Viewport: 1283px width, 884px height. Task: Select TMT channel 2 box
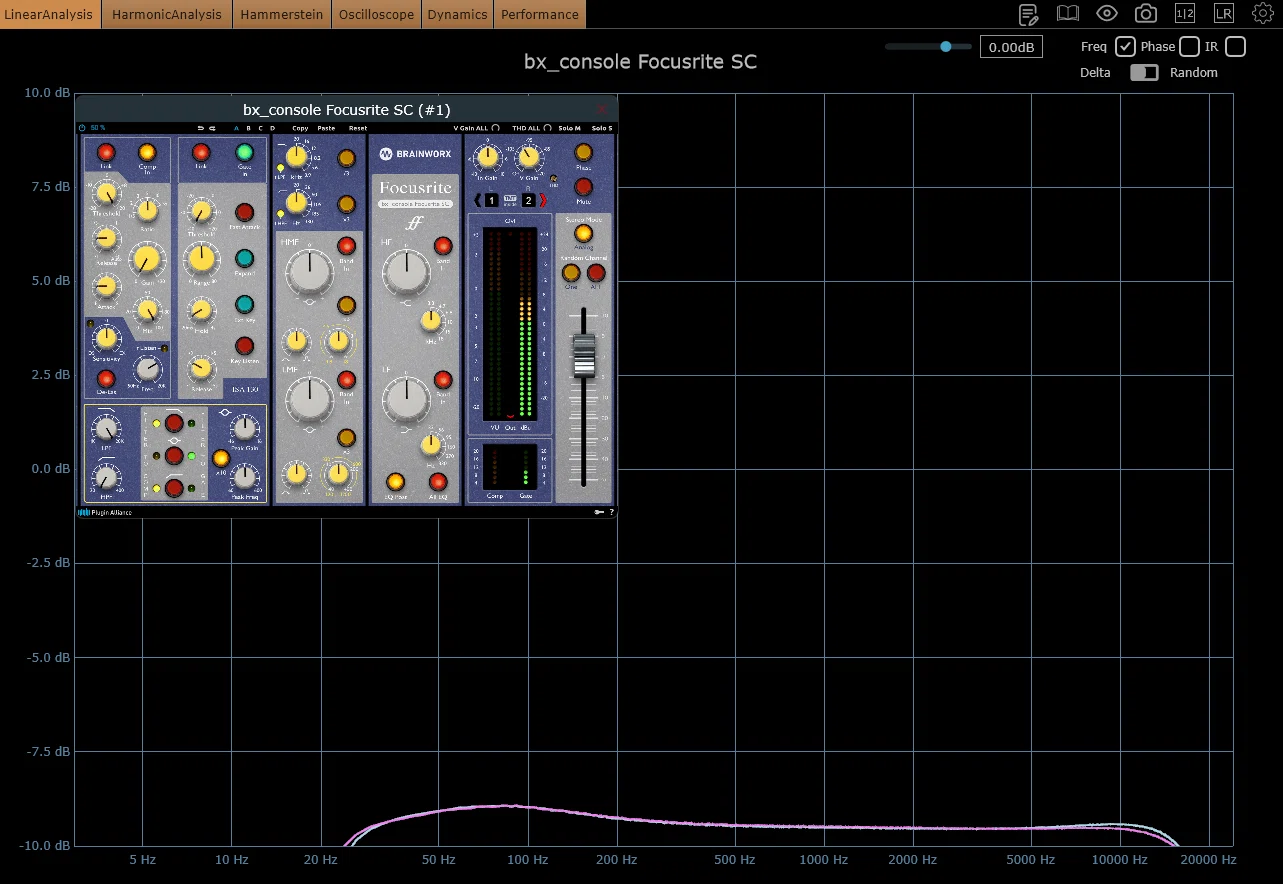point(529,200)
